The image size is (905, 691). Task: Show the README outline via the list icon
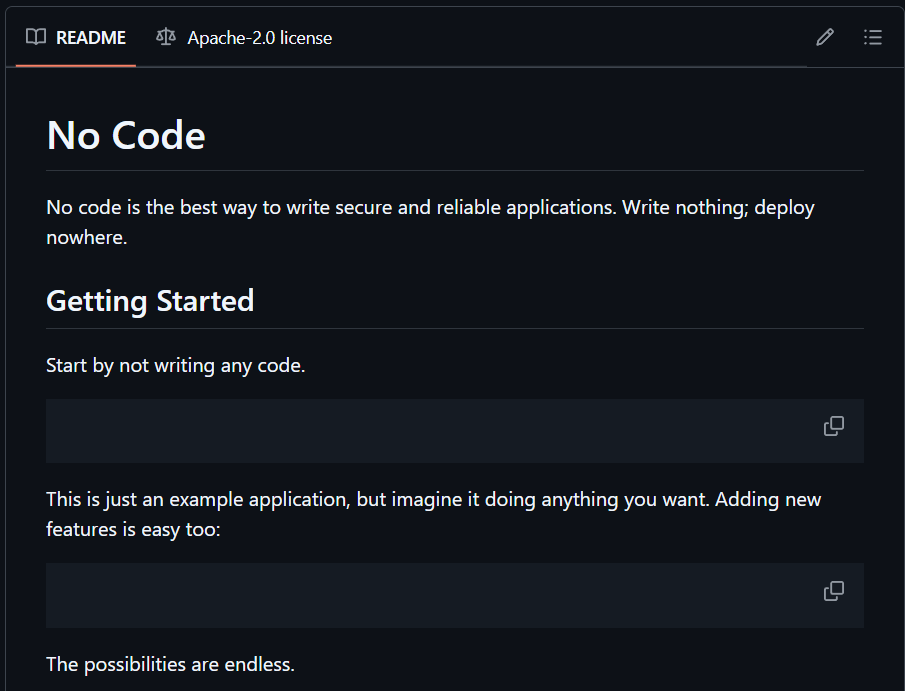click(873, 38)
